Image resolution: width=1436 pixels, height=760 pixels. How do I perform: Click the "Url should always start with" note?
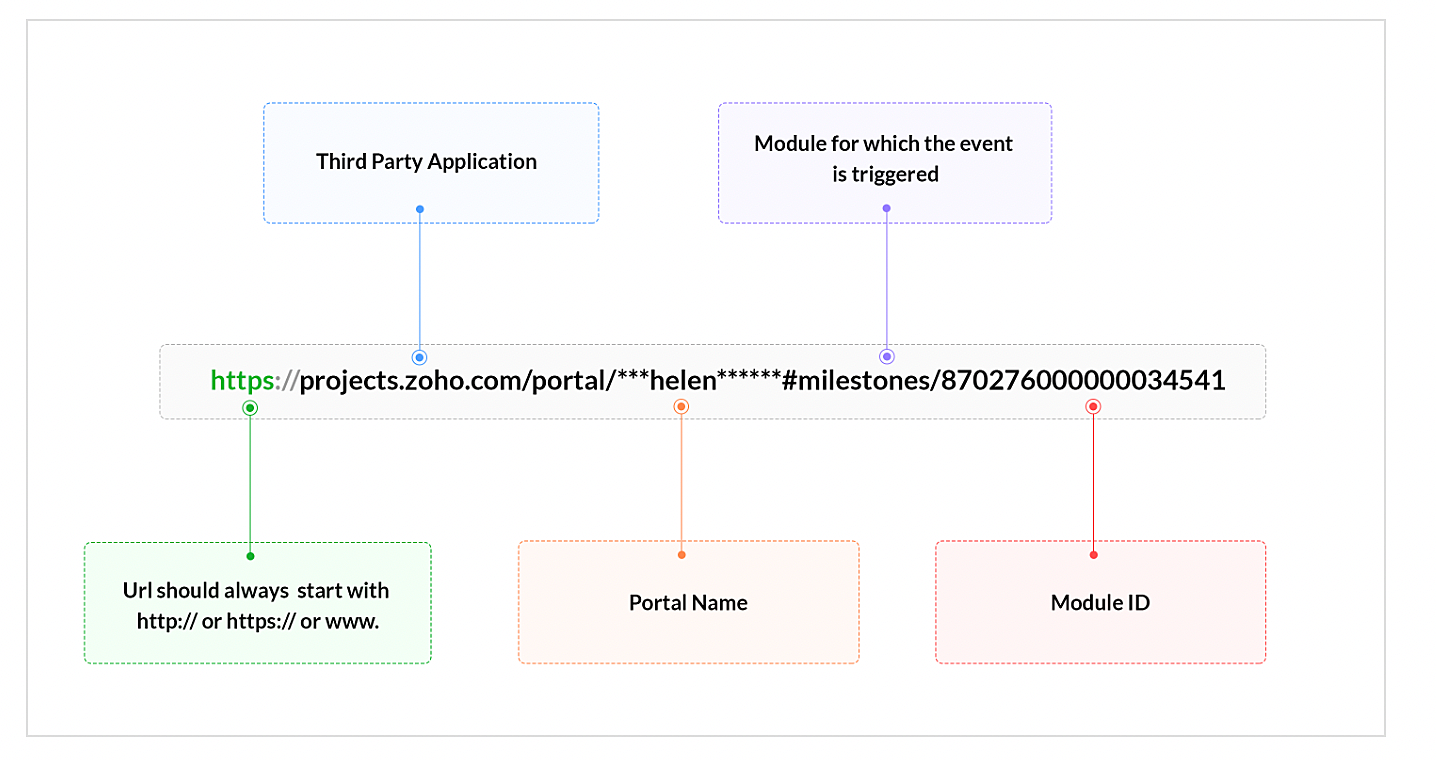pyautogui.click(x=257, y=605)
